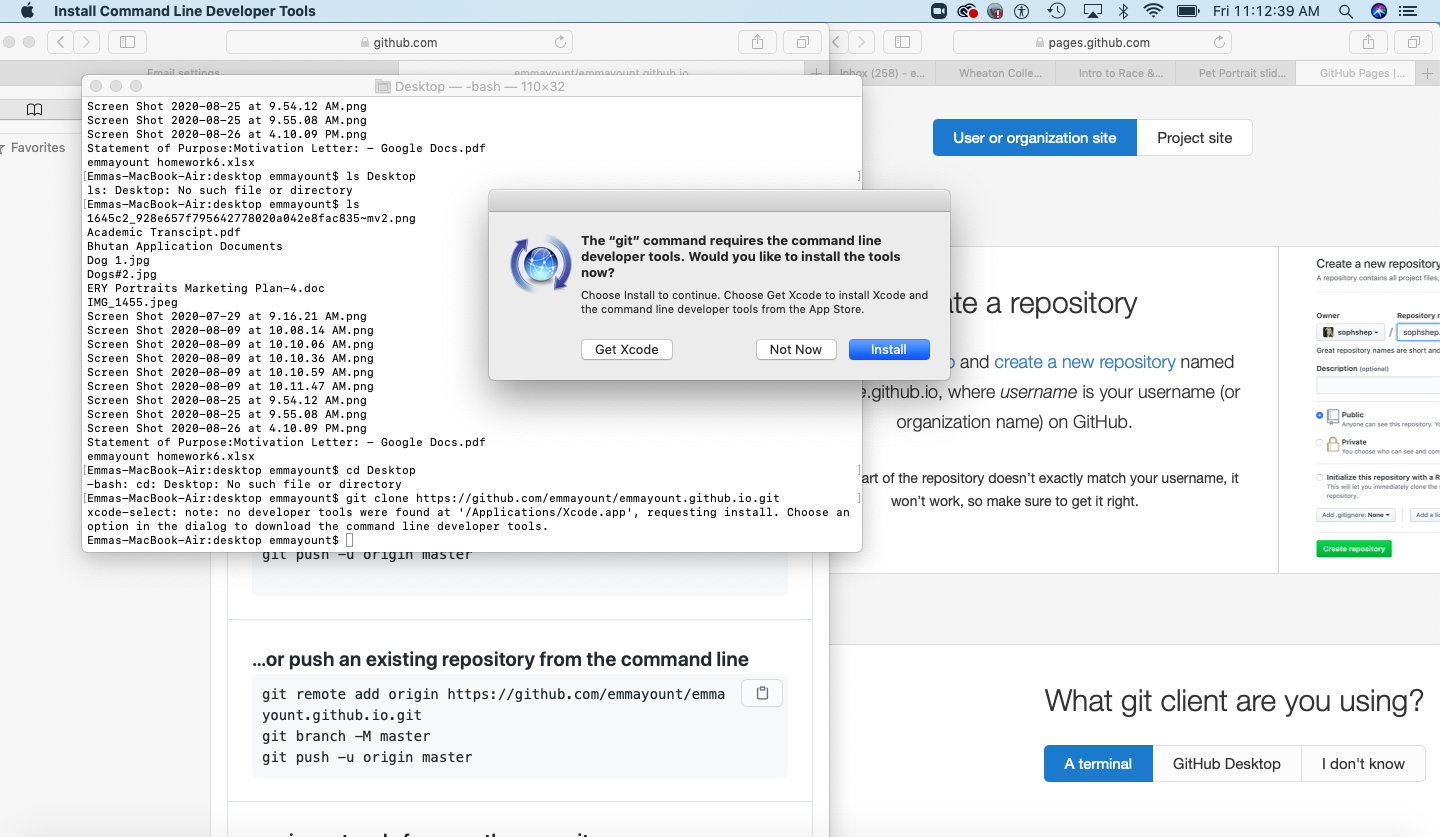Go forward in right Safari window
This screenshot has width=1440, height=837.
[x=862, y=42]
